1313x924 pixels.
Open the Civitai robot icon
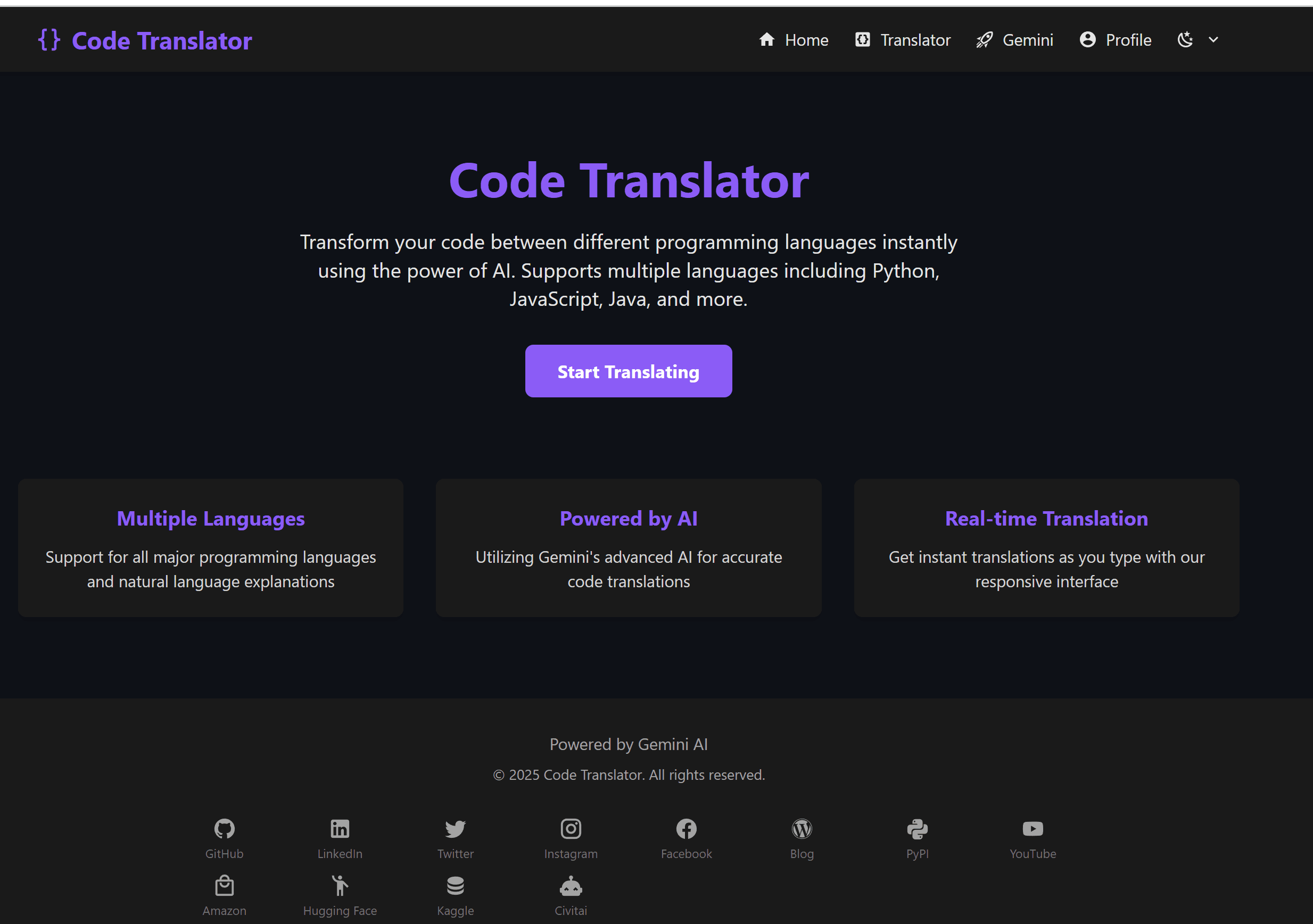pos(571,886)
